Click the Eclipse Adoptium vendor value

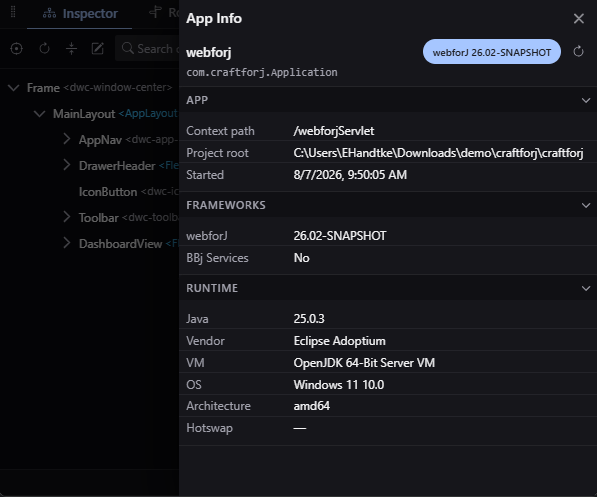click(x=339, y=341)
